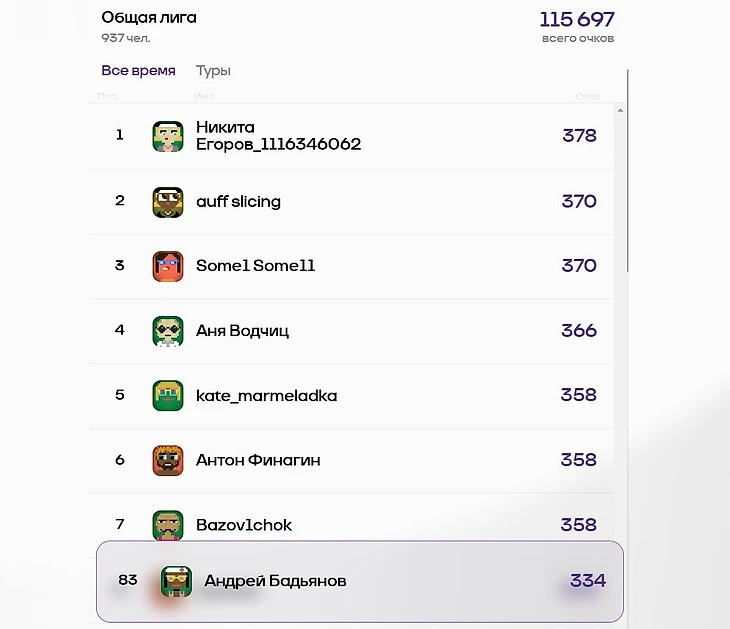Click Андрей Бадьянов's avatar icon
This screenshot has width=730, height=629.
176,581
